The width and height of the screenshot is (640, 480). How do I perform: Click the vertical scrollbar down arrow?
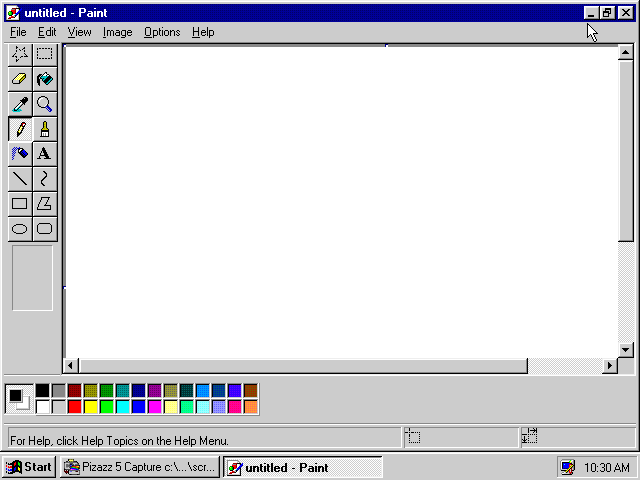tap(625, 350)
